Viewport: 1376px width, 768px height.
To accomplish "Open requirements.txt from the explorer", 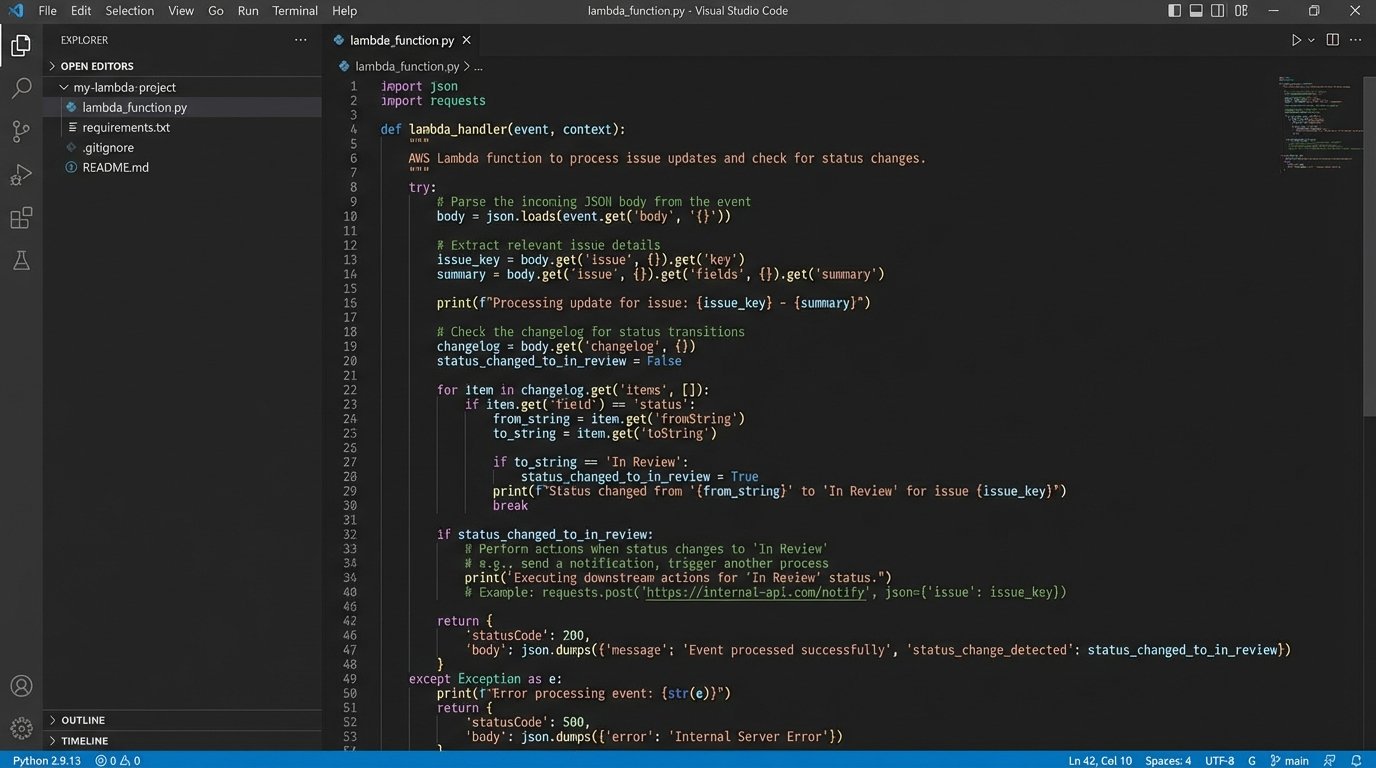I will click(x=127, y=127).
